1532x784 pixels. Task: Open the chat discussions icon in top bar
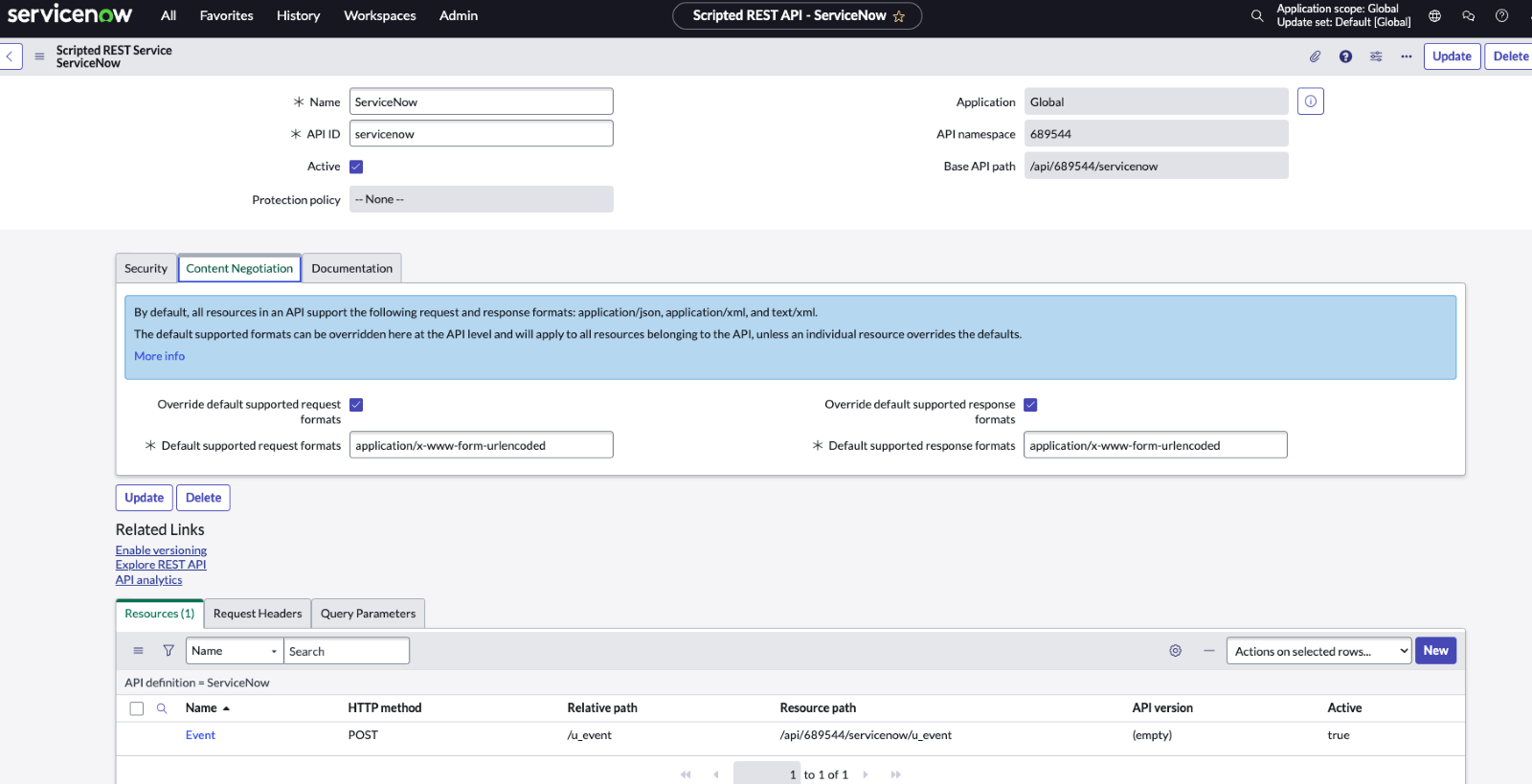pos(1468,15)
